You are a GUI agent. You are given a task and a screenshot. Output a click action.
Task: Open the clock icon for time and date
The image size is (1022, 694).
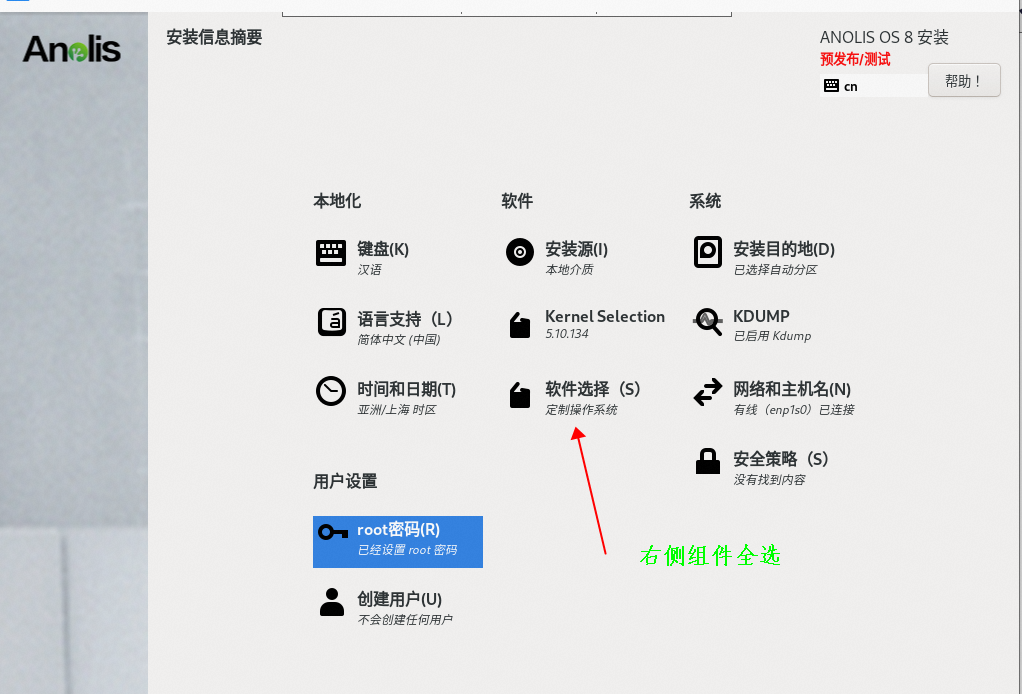click(x=331, y=391)
